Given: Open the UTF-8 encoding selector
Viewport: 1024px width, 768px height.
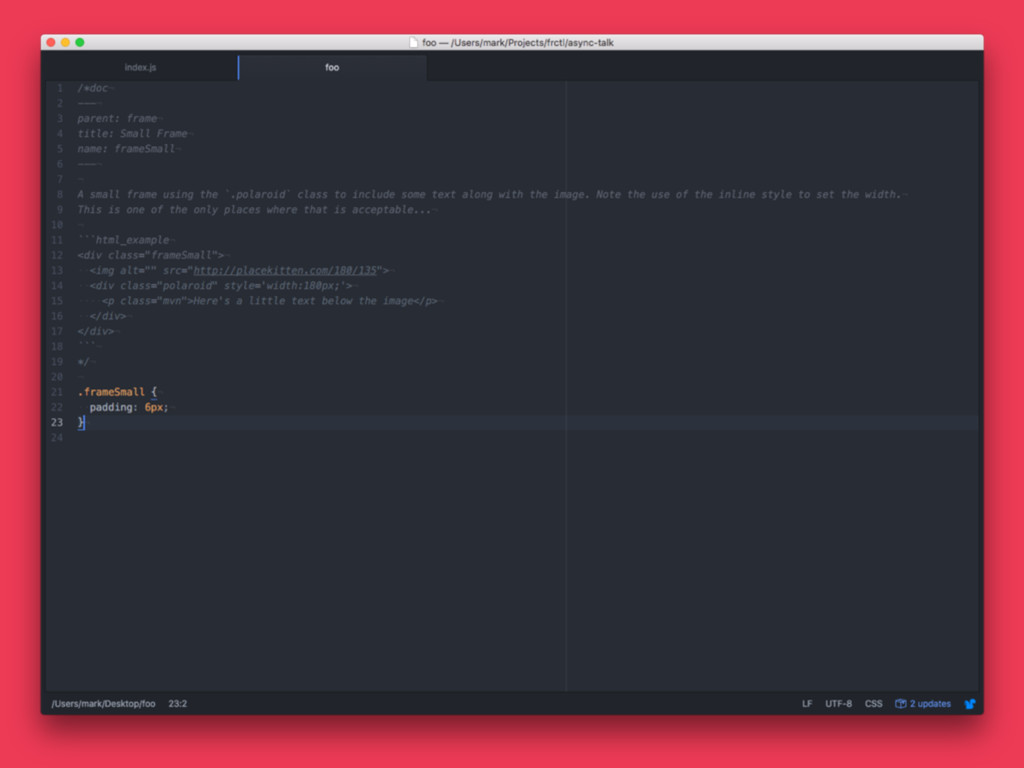Looking at the screenshot, I should (x=839, y=703).
